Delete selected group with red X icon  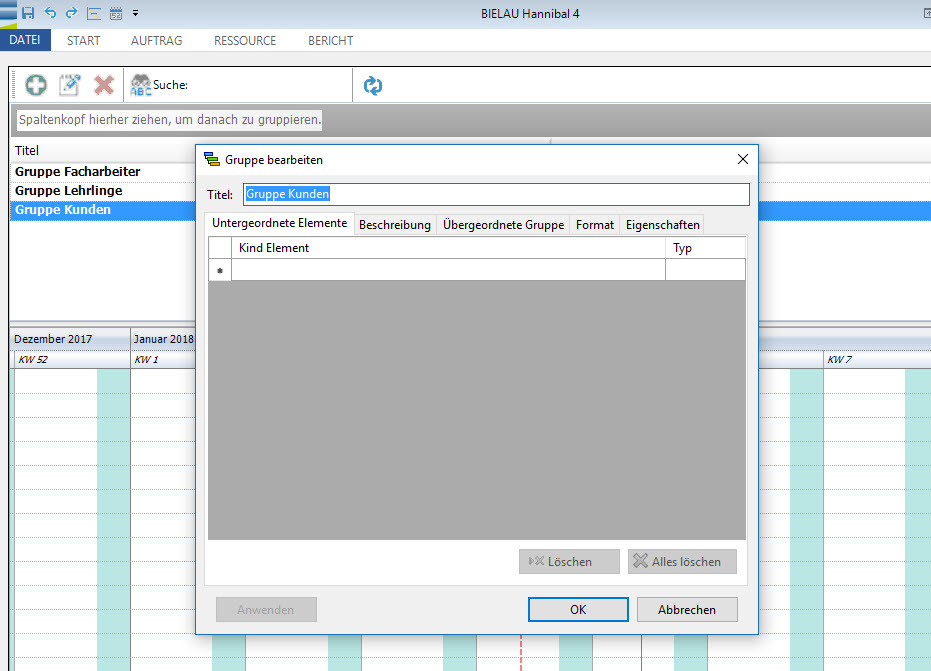(103, 86)
